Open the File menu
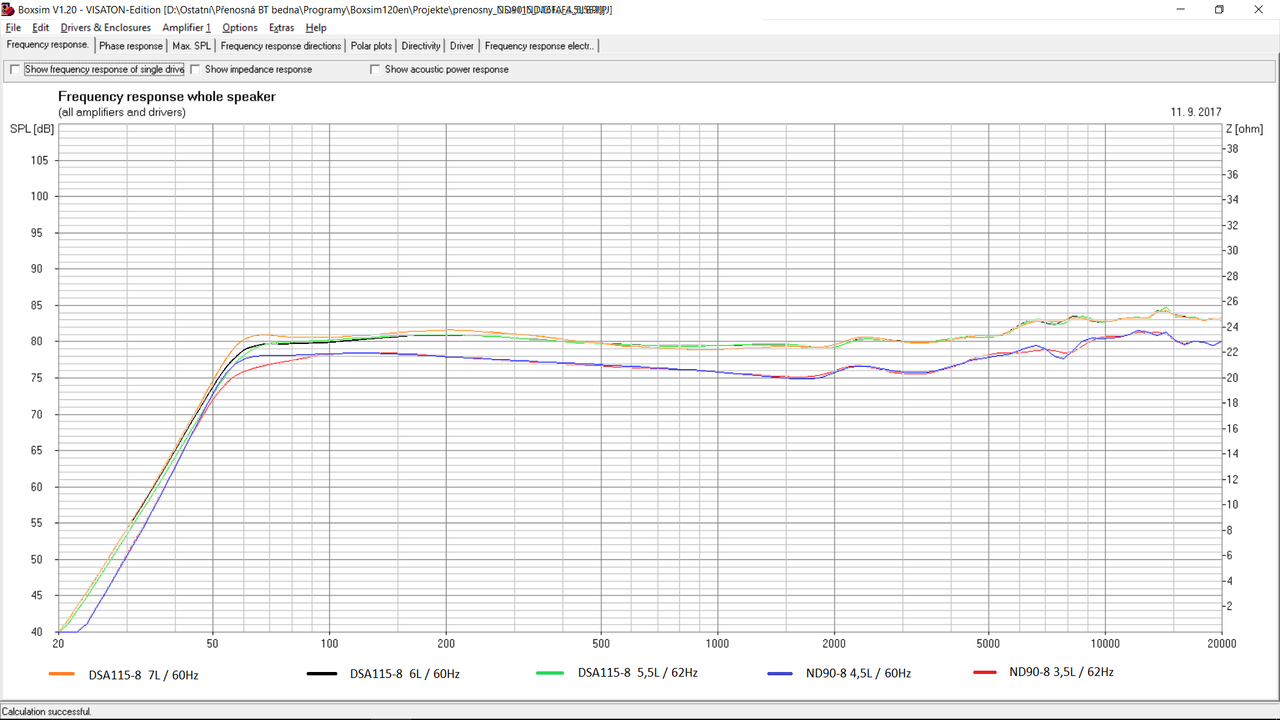The image size is (1280, 720). pyautogui.click(x=13, y=28)
